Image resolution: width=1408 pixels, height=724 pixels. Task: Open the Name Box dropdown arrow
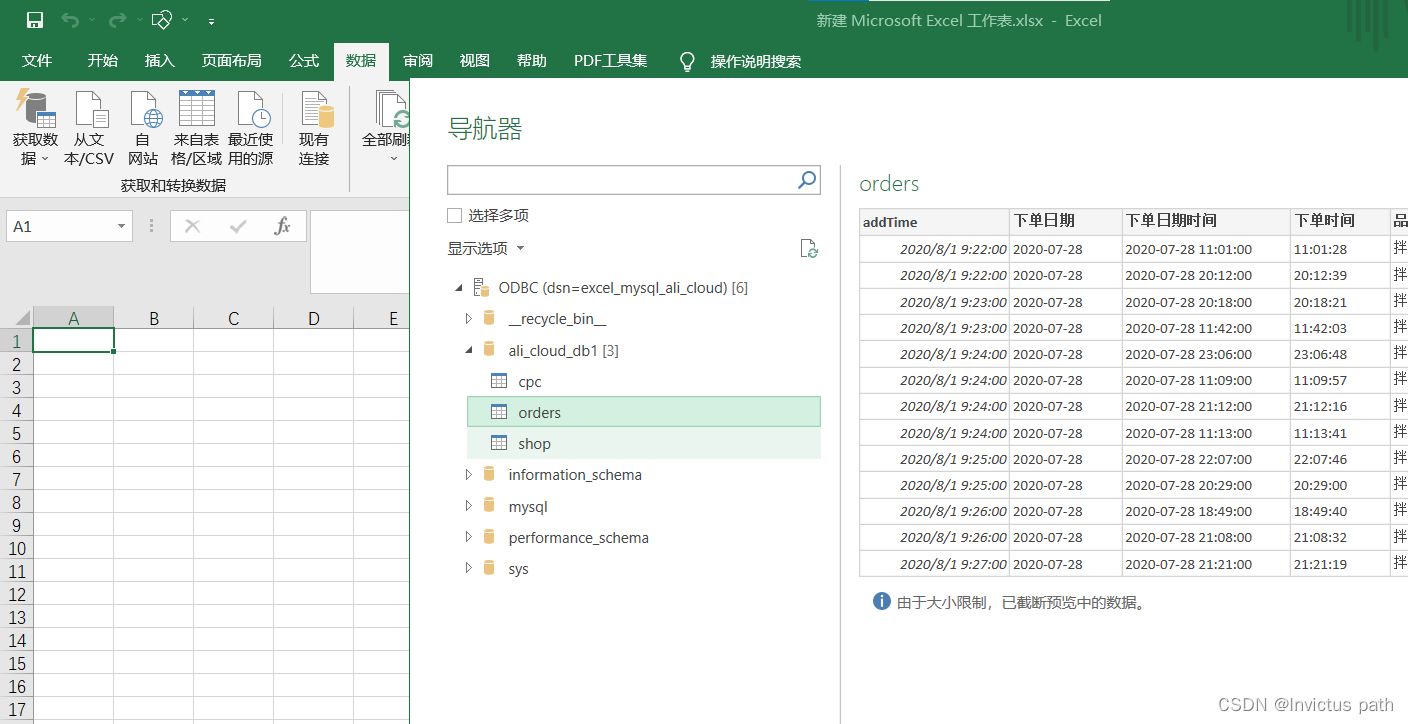tap(122, 227)
